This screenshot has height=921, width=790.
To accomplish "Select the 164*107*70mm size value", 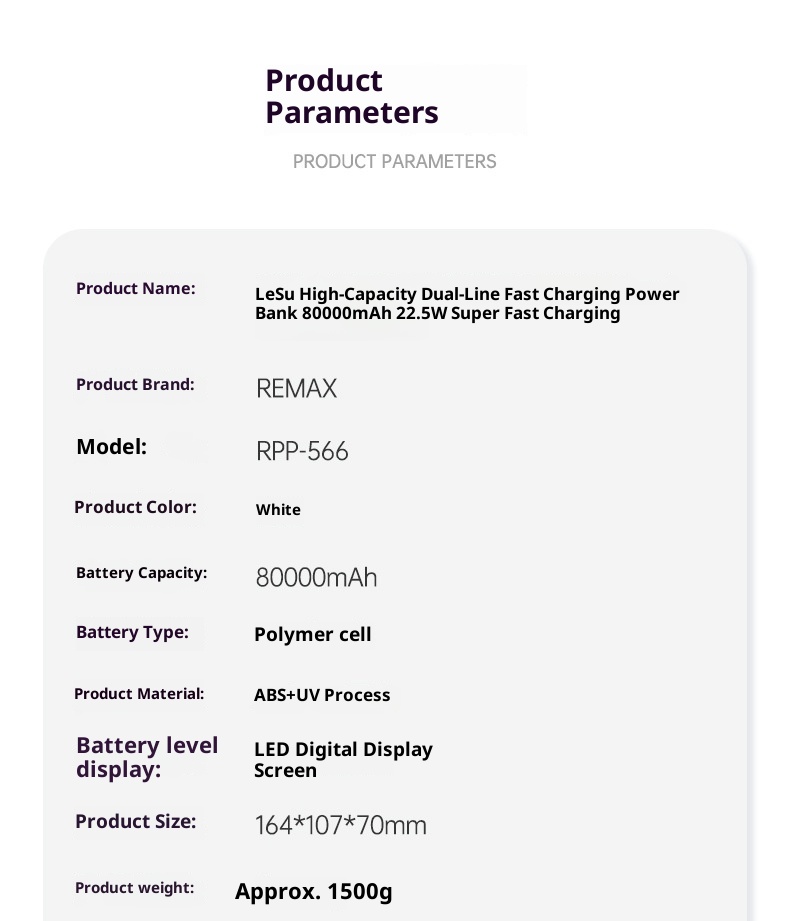I will (340, 826).
